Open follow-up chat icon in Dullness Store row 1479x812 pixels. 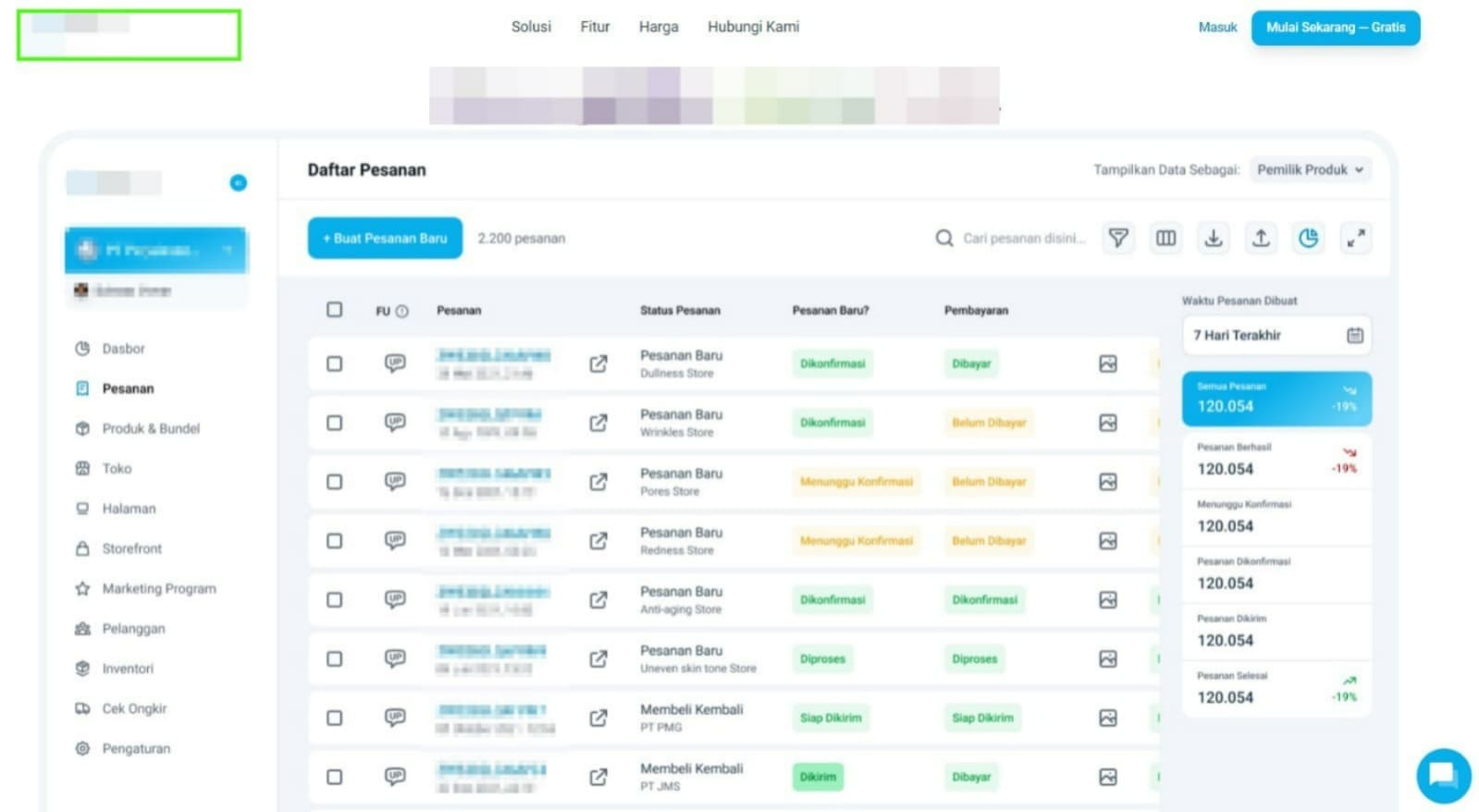click(395, 363)
